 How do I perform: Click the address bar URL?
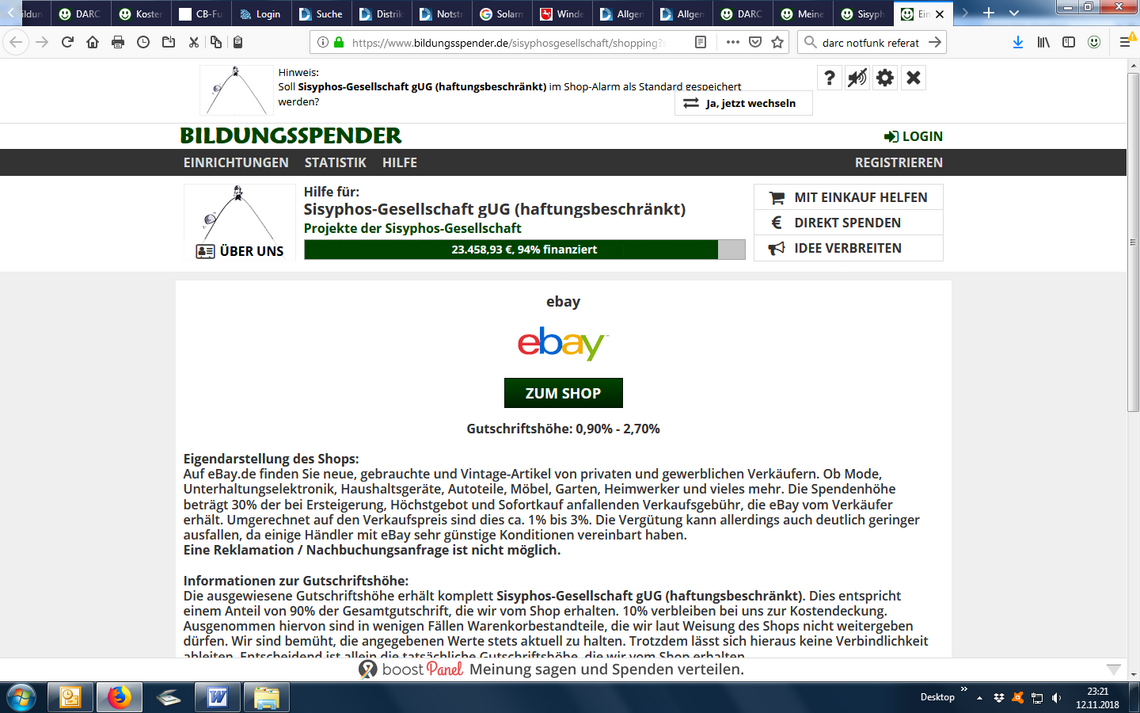point(508,43)
